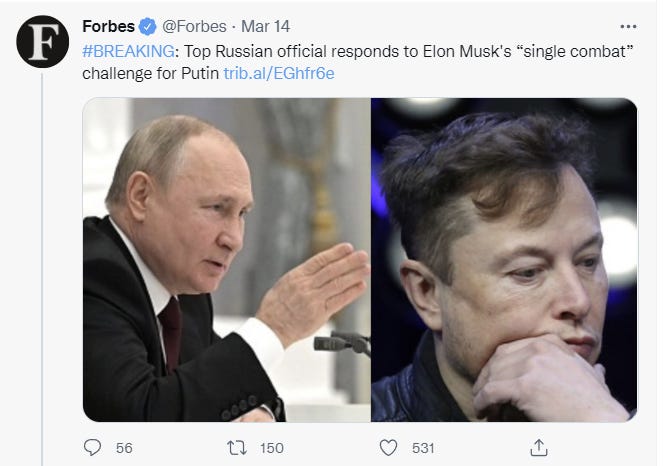The width and height of the screenshot is (665, 466).
Task: Open the three-dot more options menu
Action: click(628, 27)
